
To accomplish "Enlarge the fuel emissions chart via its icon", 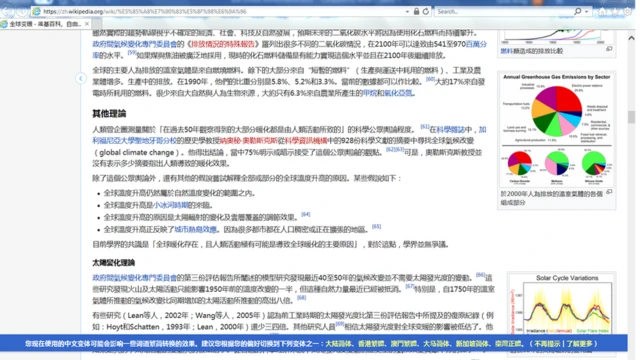I will (x=609, y=49).
